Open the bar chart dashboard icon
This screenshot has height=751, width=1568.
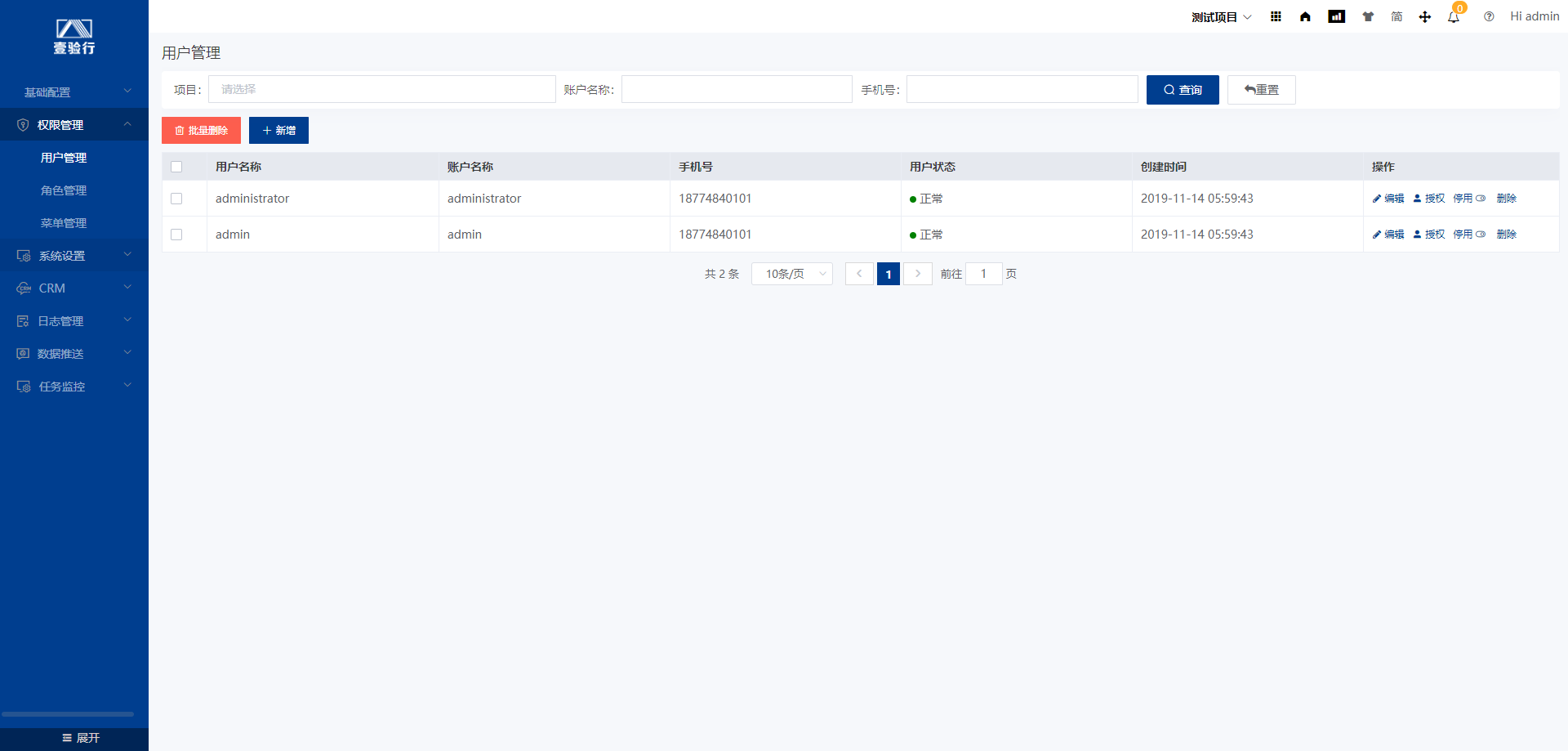click(1336, 16)
